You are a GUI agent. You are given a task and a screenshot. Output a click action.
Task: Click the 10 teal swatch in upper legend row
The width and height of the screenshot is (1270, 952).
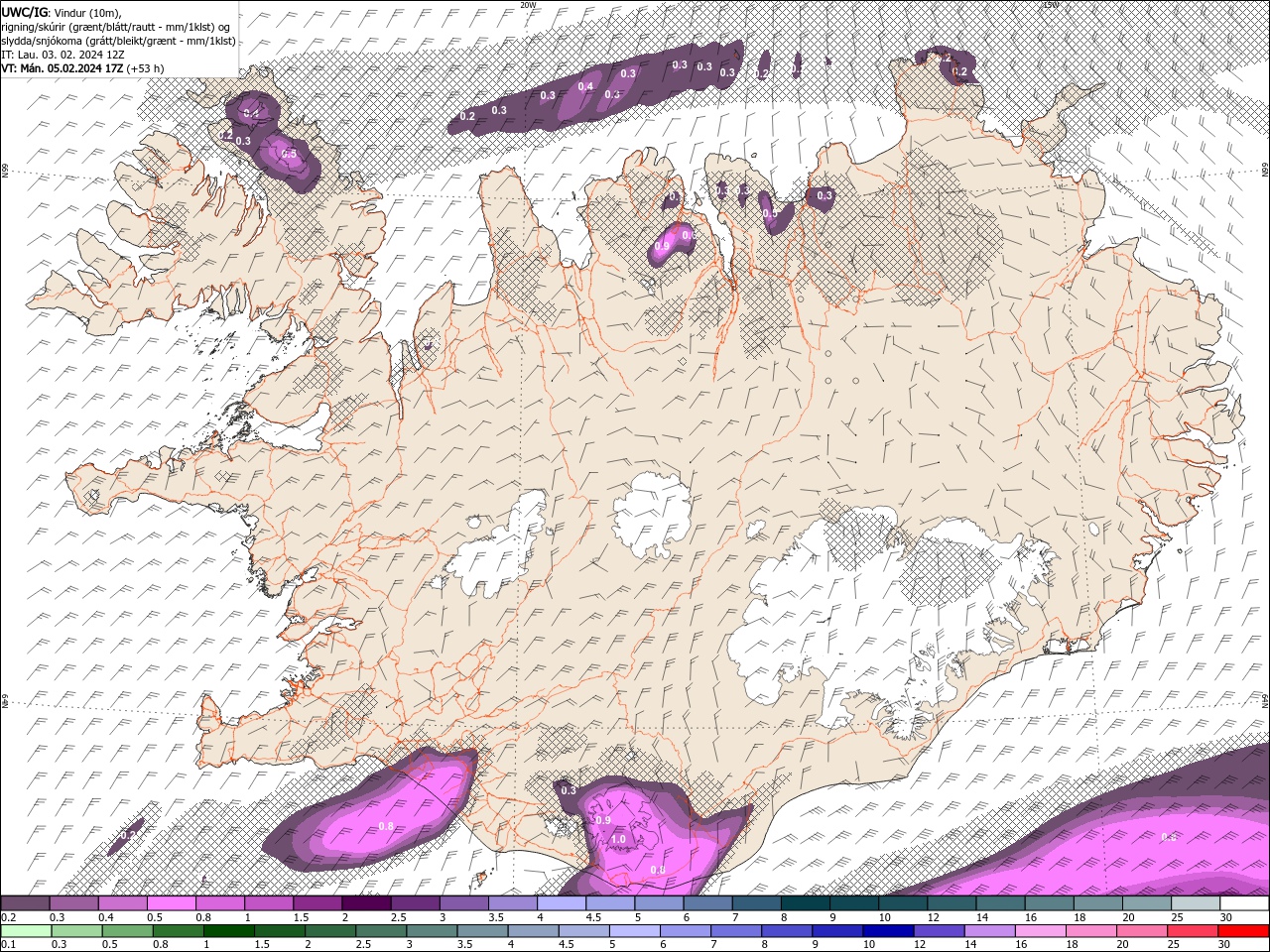(x=903, y=903)
